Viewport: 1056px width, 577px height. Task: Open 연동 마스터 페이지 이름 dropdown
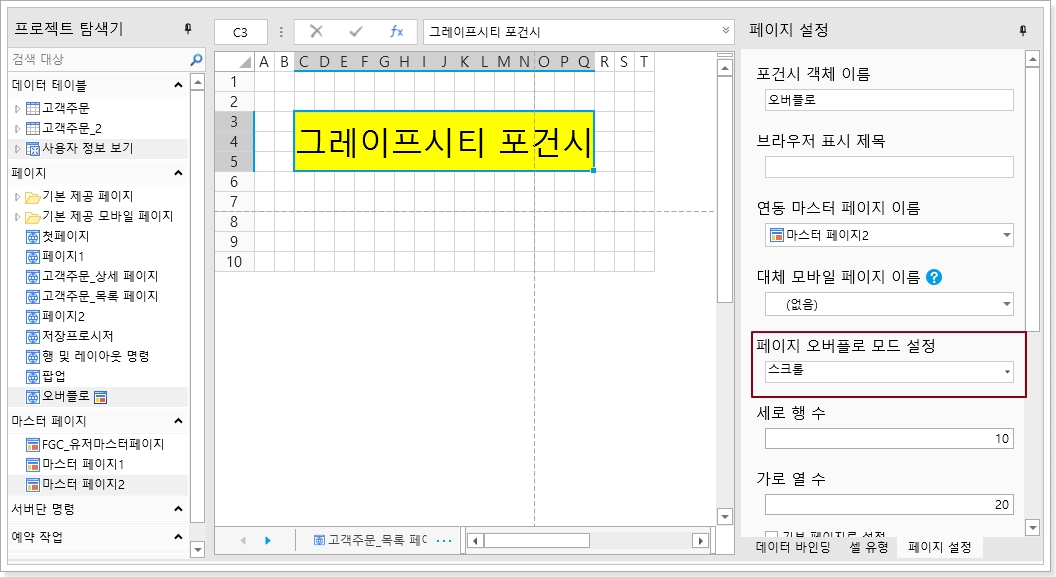click(1006, 236)
